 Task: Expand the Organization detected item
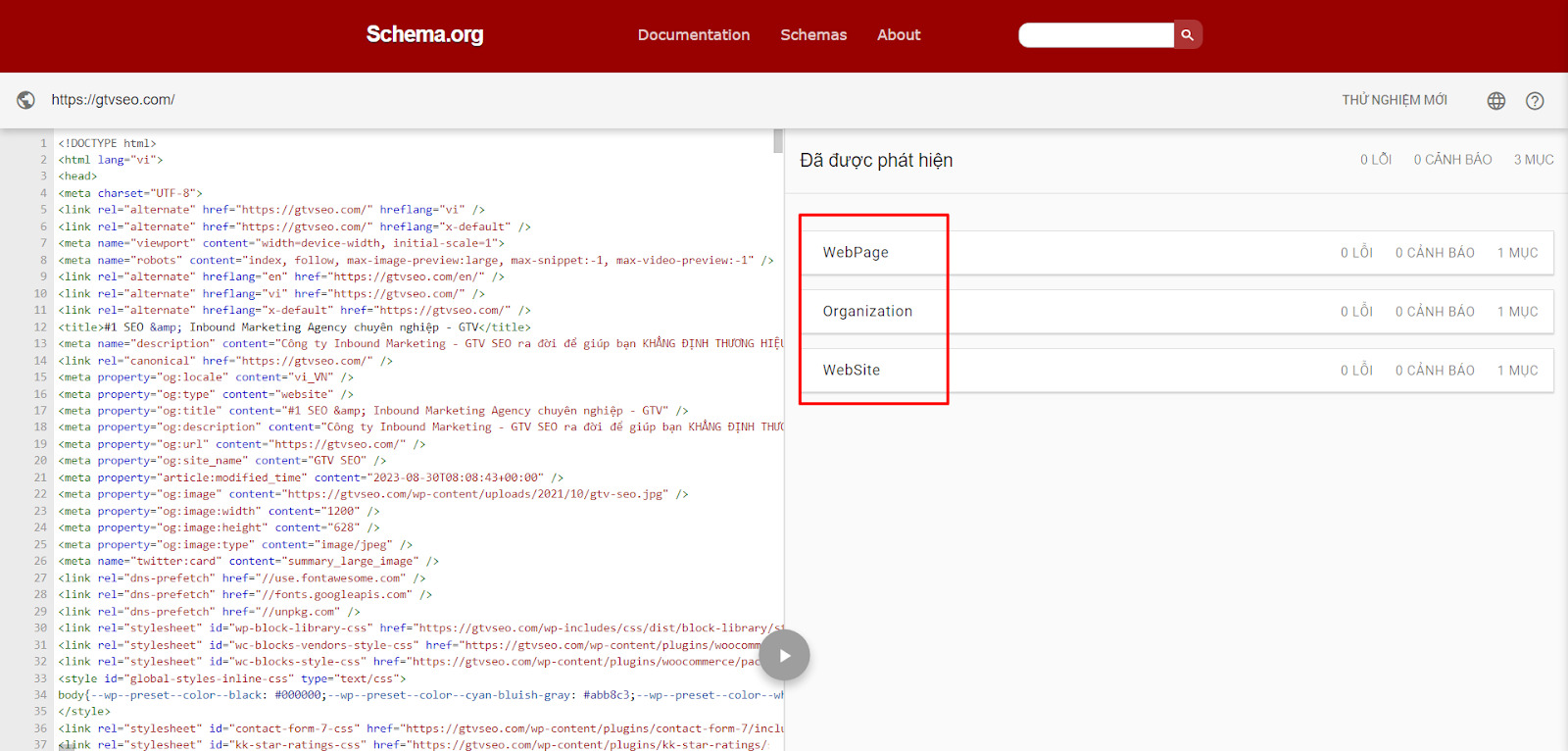[x=867, y=312]
